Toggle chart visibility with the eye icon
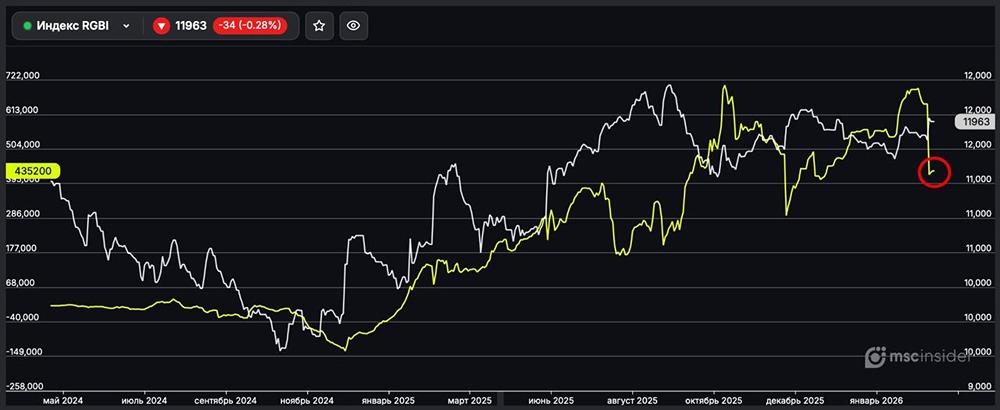The width and height of the screenshot is (1000, 410). click(x=355, y=26)
